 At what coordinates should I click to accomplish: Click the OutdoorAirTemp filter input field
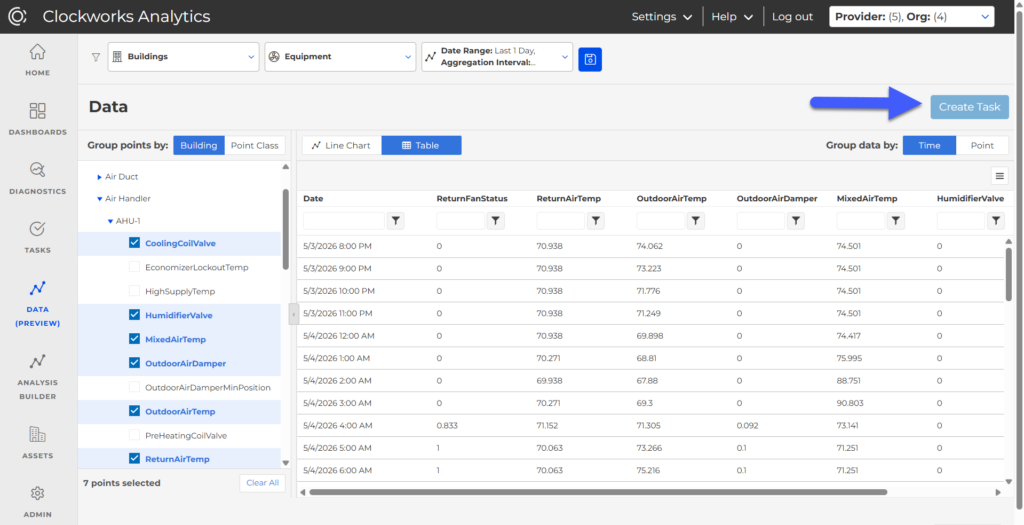point(660,221)
